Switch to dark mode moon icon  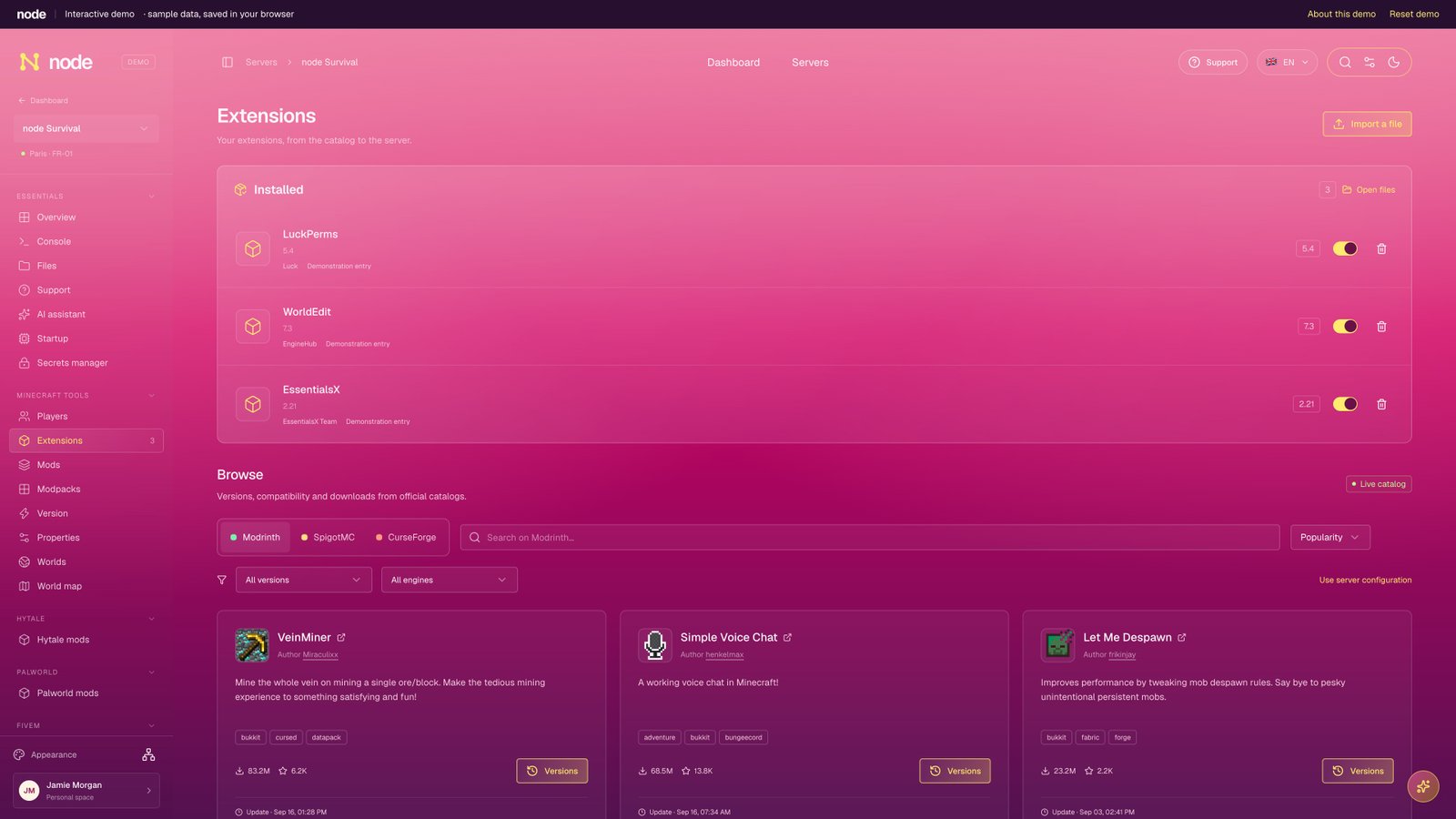[1394, 63]
